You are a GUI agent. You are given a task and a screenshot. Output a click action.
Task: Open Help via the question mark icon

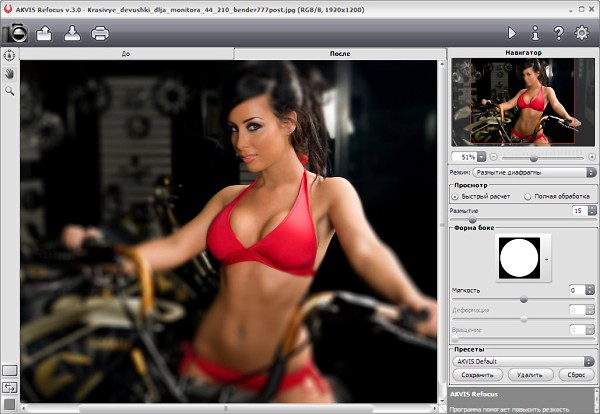pos(559,33)
